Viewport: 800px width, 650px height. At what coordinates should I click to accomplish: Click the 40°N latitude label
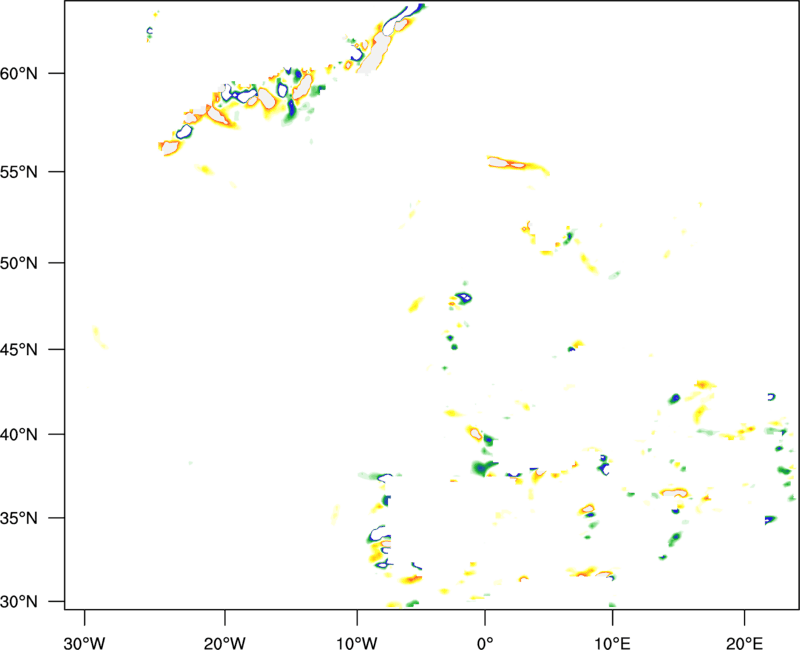coord(19,435)
